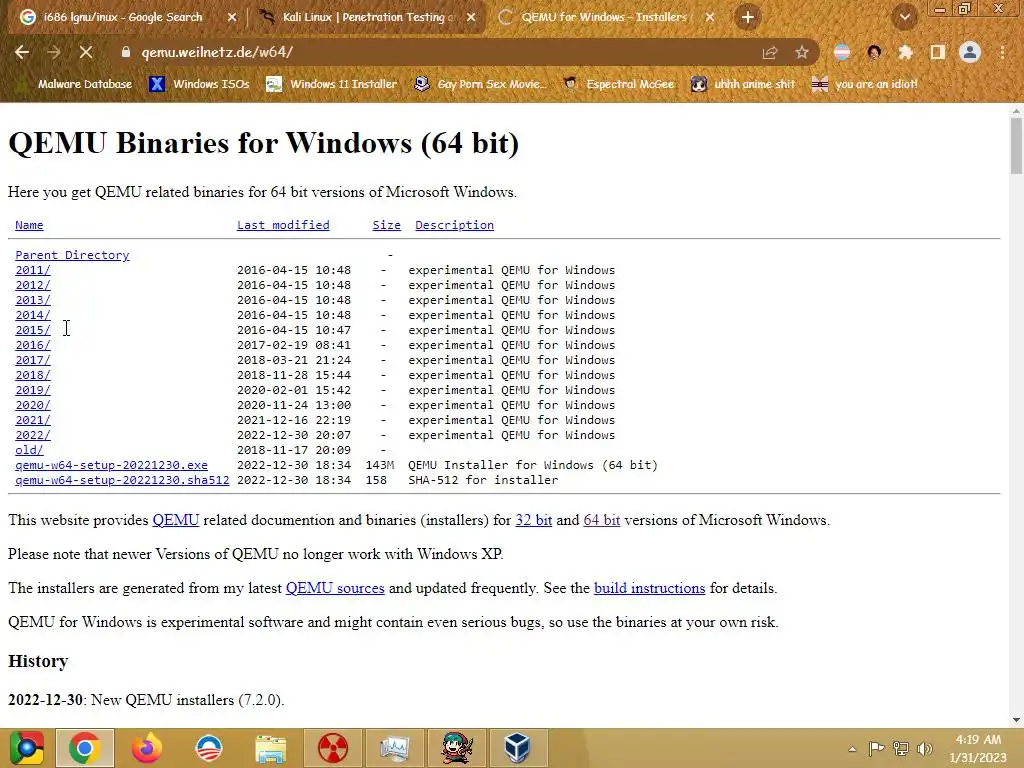Close the Kali Linux tab
Image resolution: width=1024 pixels, height=768 pixels.
tap(471, 18)
